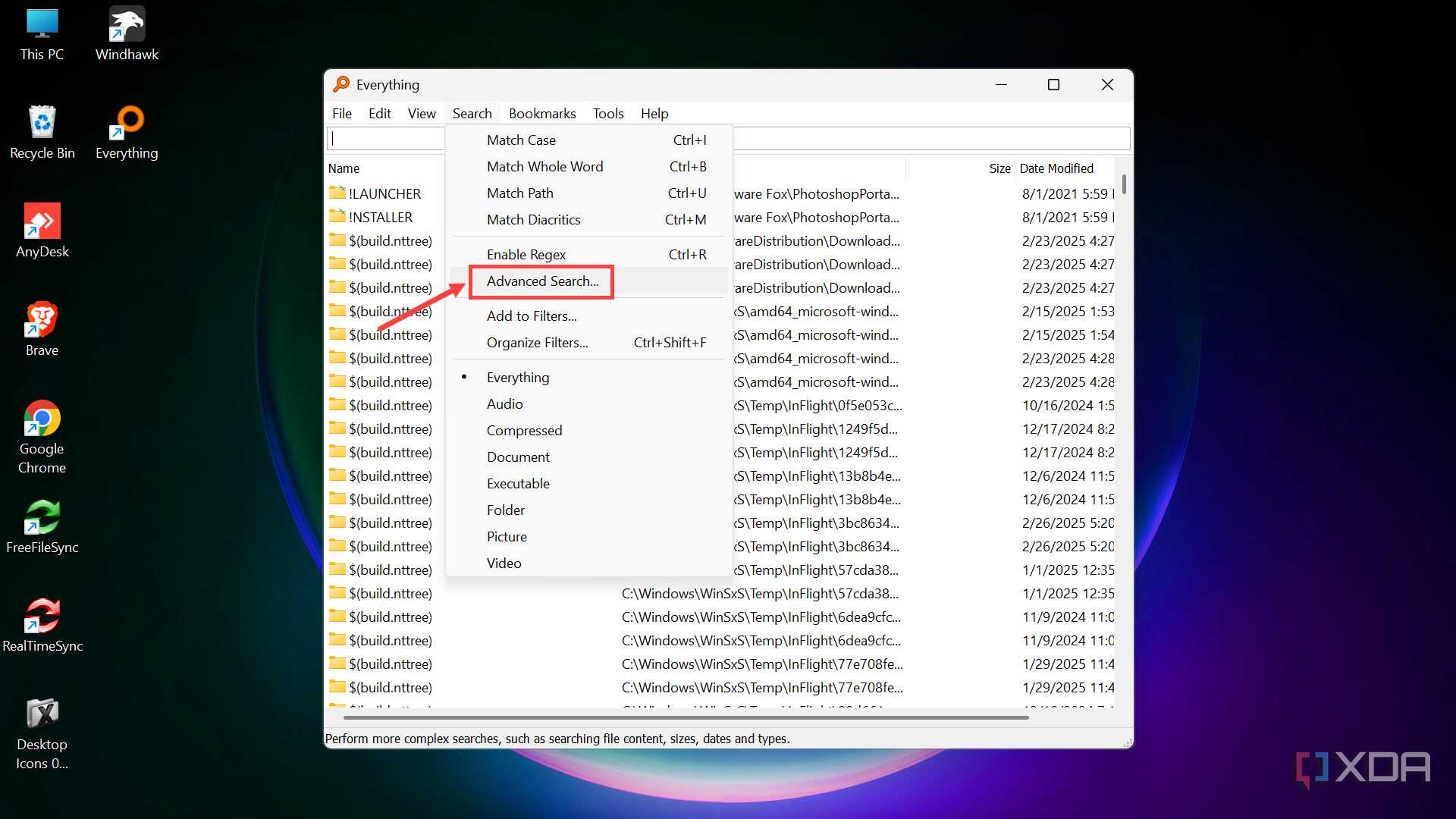The image size is (1456, 819).
Task: Click the !INSTALLER folder icon
Action: click(337, 216)
